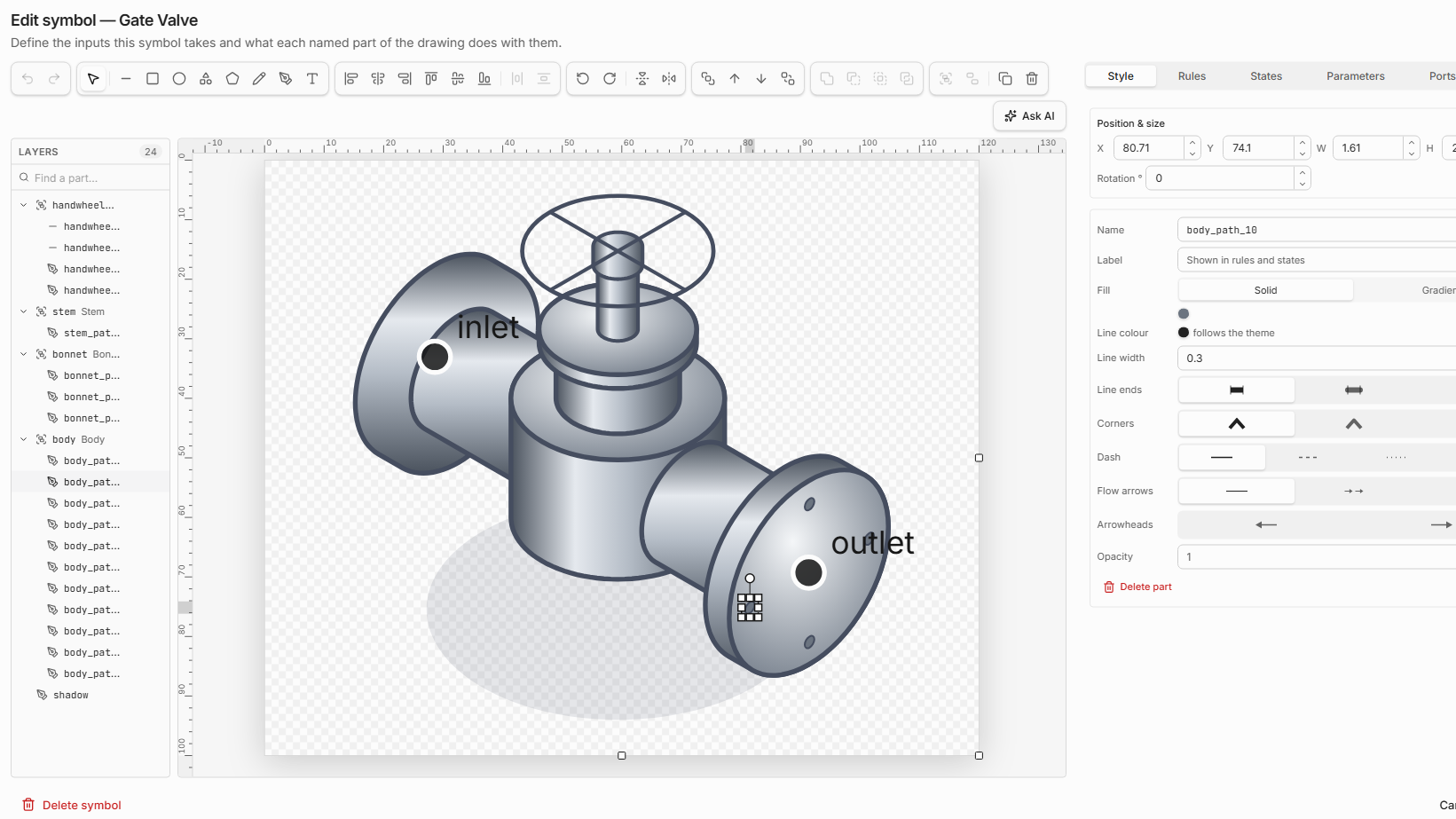
Task: Select the arrow pointer tool
Action: [93, 79]
